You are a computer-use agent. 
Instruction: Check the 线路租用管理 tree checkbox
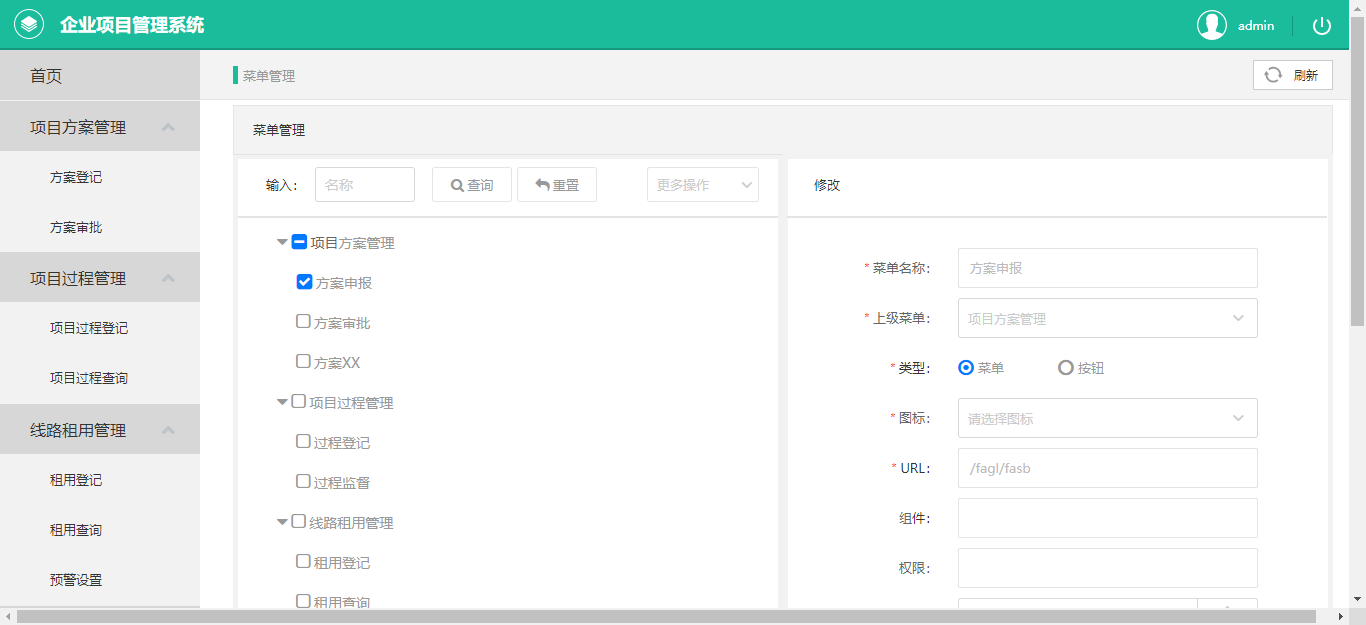click(298, 522)
